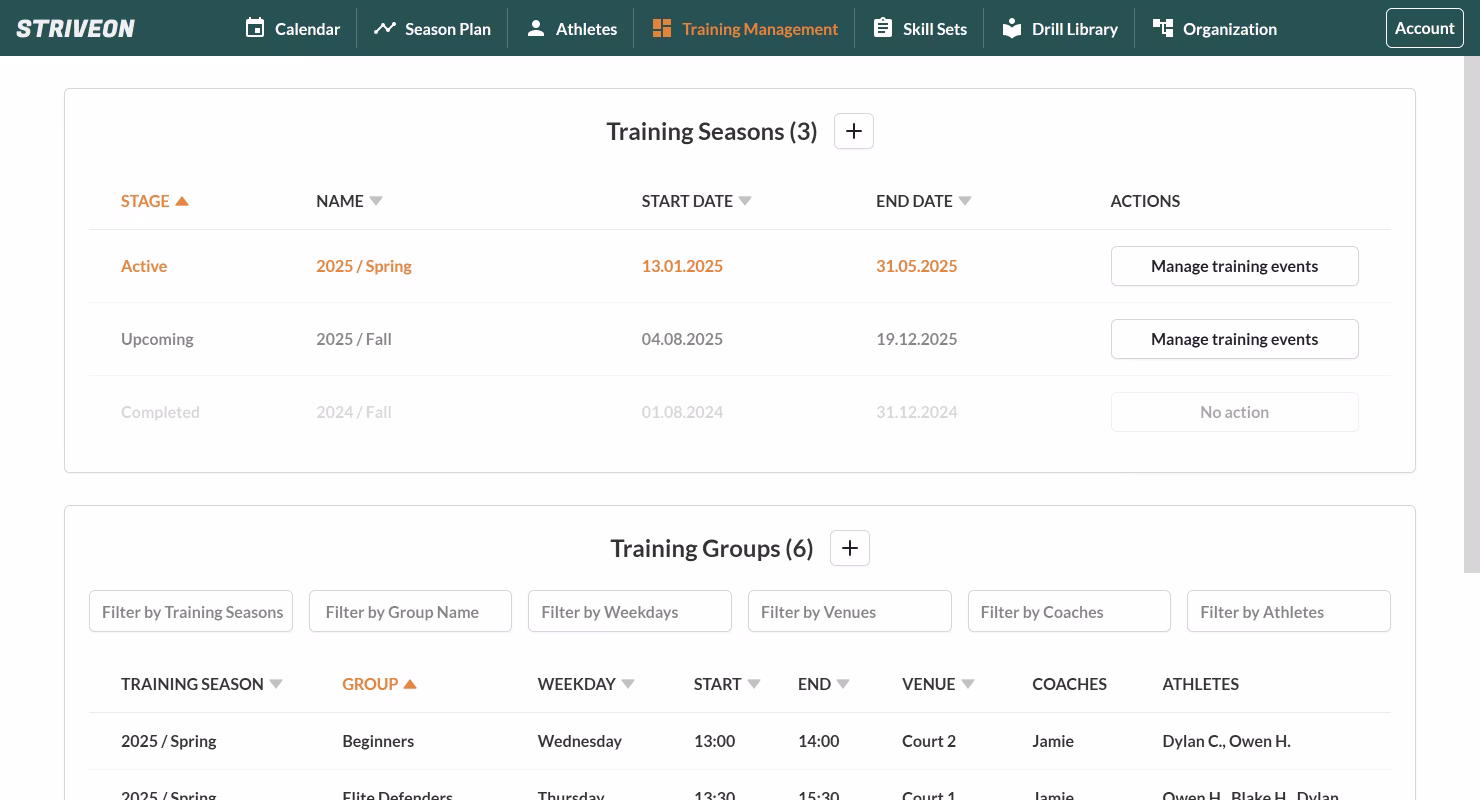Click the page vertical scrollbar
The height and width of the screenshot is (800, 1480).
click(x=1471, y=314)
